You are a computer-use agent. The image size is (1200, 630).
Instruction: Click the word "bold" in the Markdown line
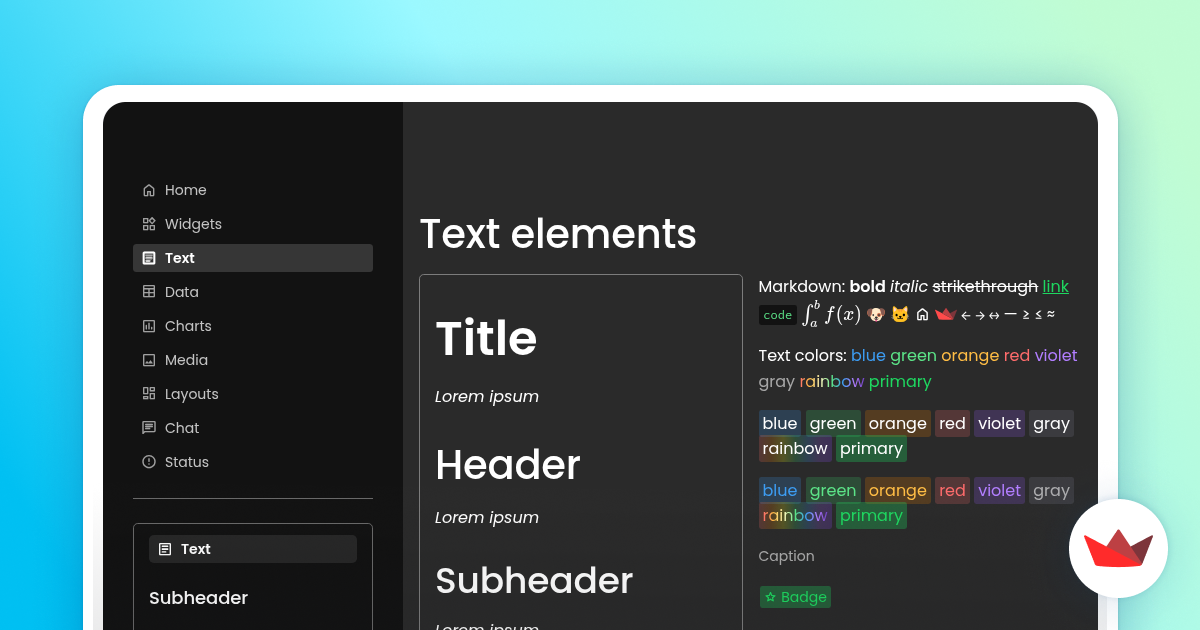click(867, 287)
